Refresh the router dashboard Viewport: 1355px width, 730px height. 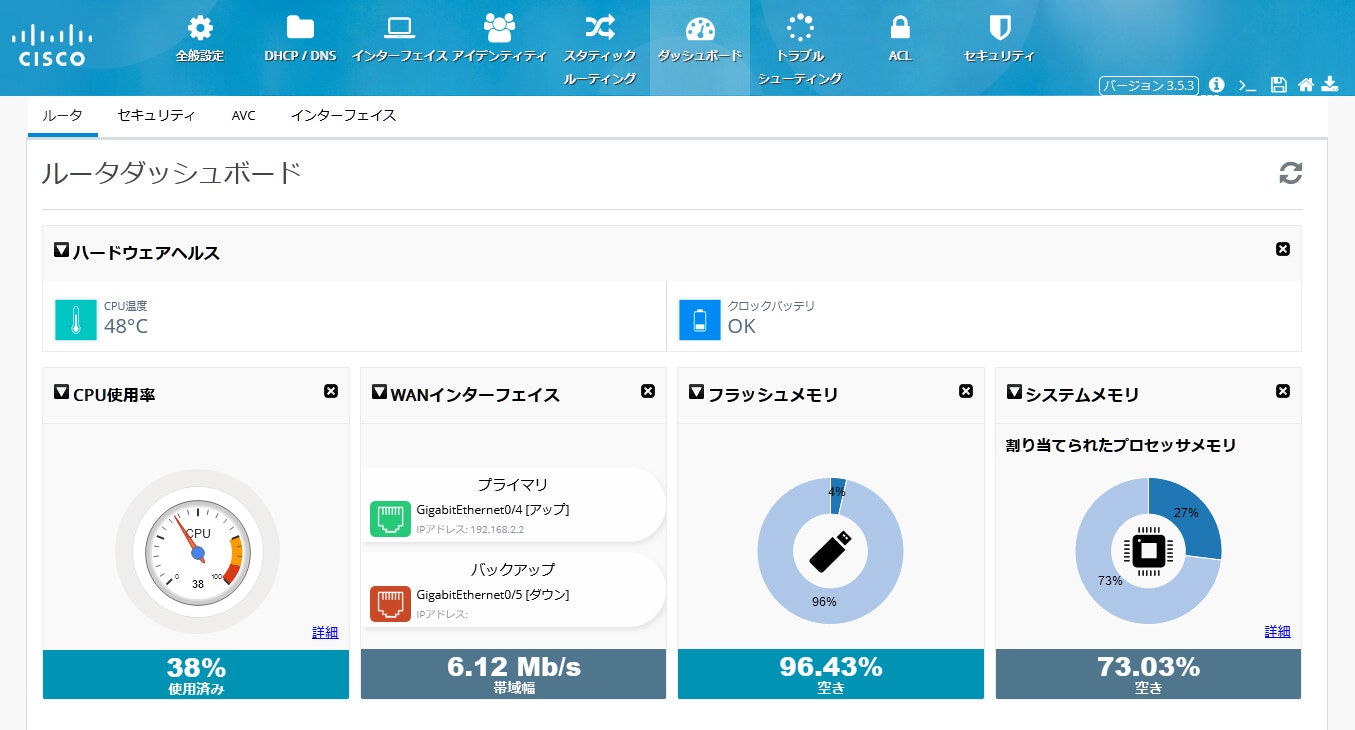1291,173
